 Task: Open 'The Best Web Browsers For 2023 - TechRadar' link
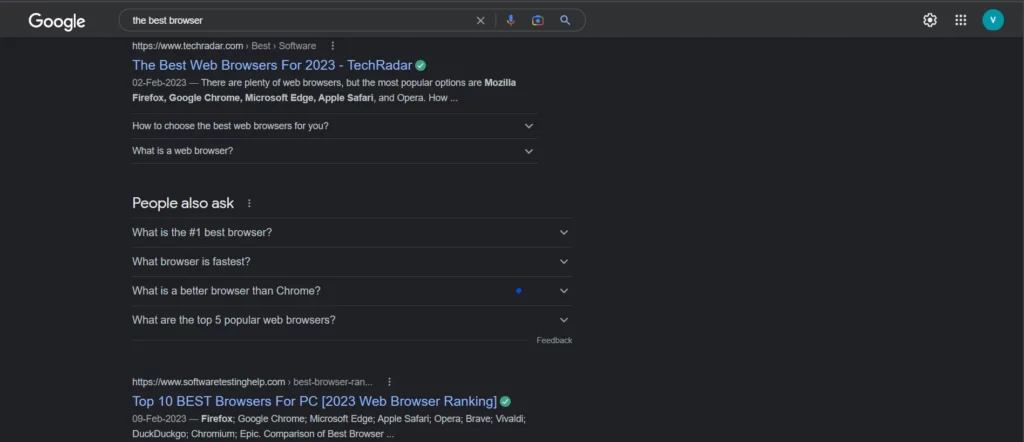(x=272, y=65)
